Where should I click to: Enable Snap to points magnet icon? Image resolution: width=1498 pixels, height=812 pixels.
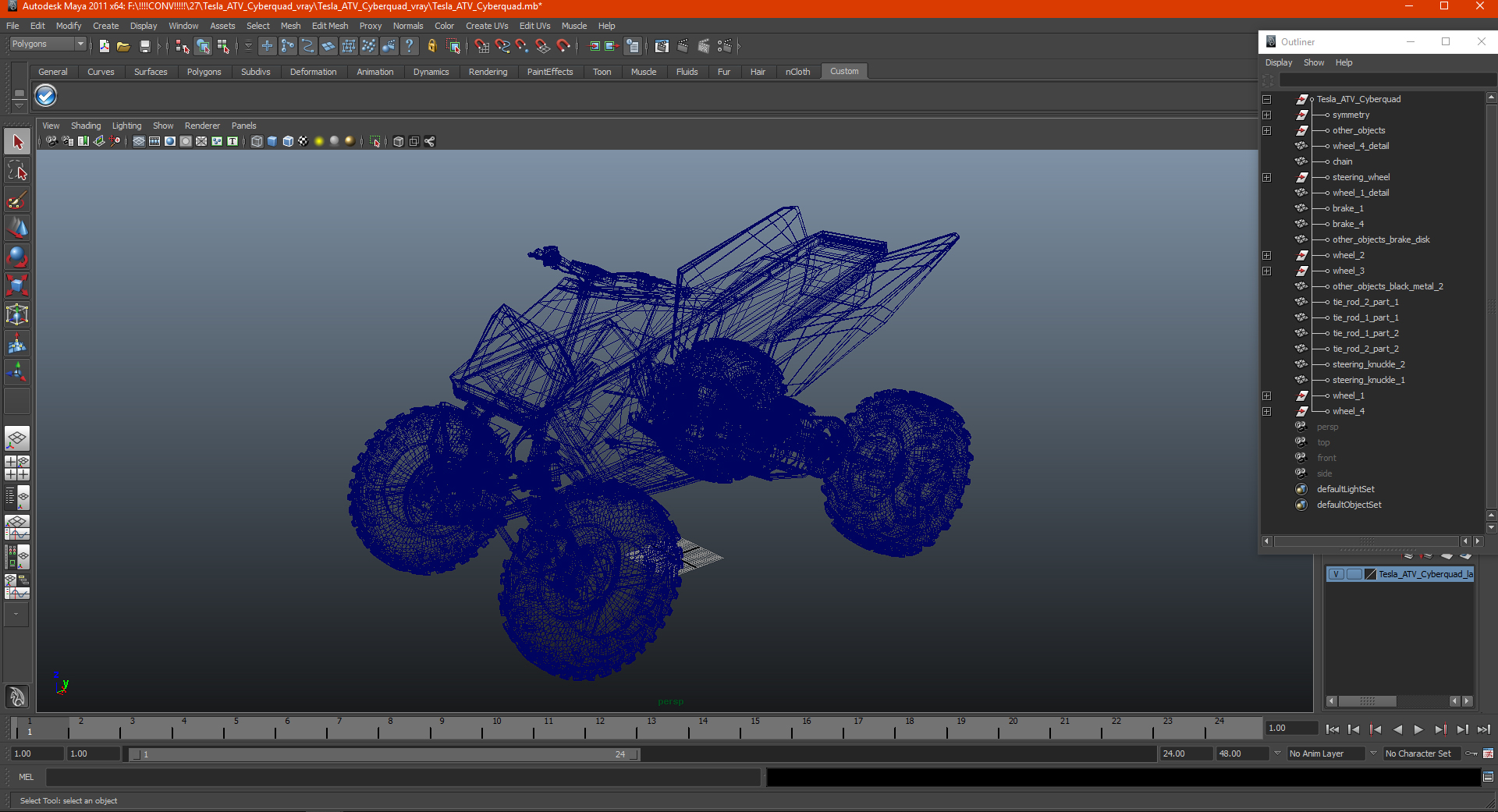tap(522, 47)
